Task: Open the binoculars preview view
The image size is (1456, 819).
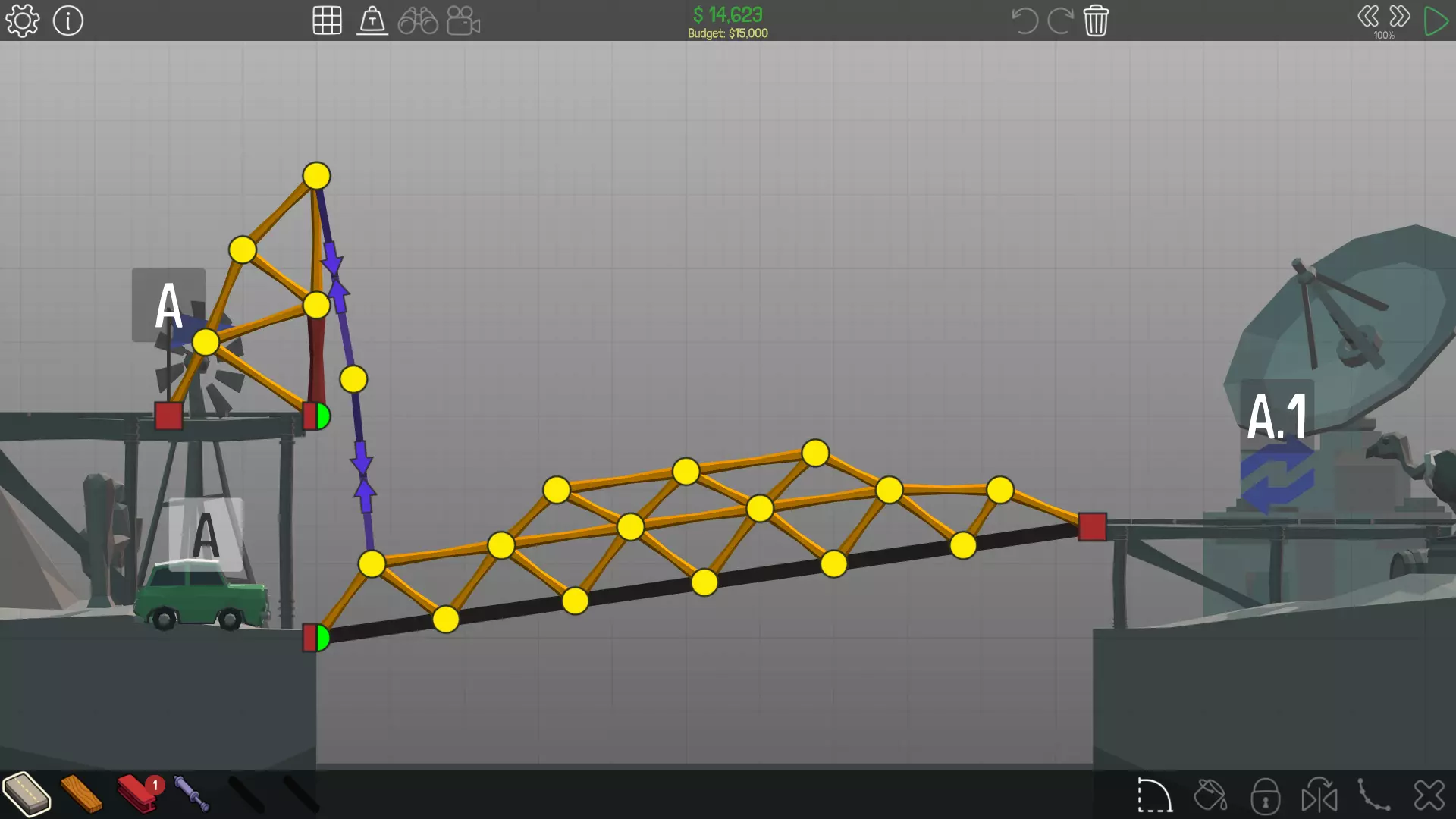Action: [x=418, y=20]
